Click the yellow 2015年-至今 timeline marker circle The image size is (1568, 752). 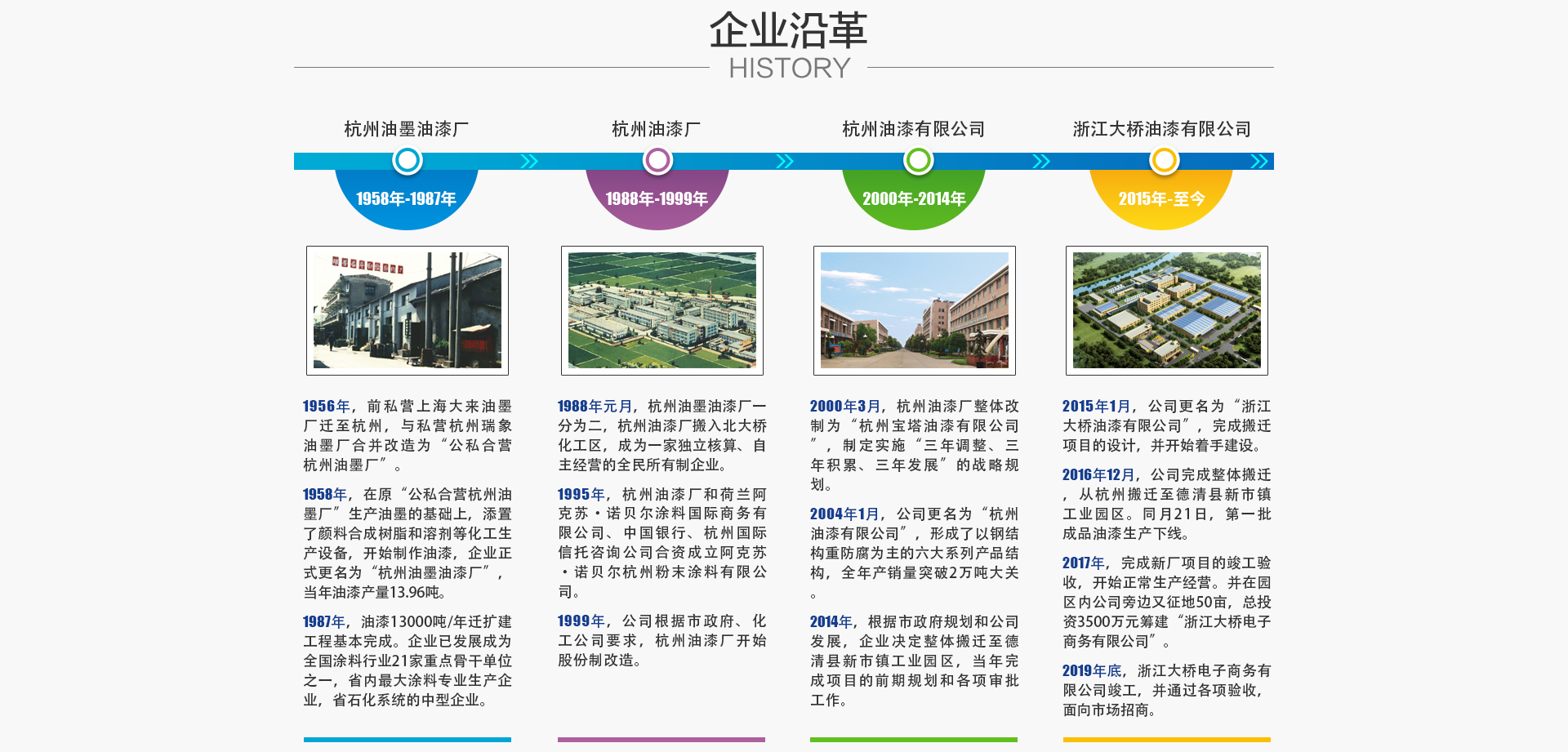coord(1164,161)
